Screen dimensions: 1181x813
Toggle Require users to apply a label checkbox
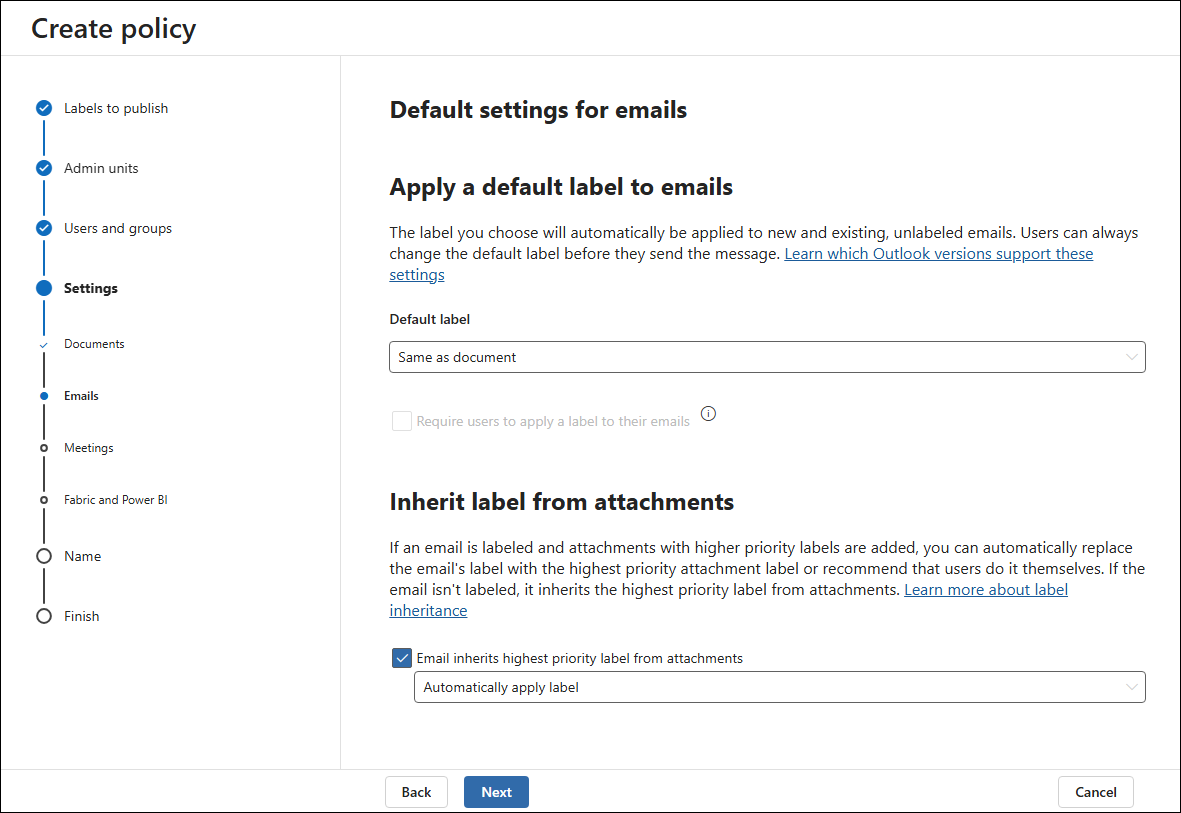tap(402, 420)
